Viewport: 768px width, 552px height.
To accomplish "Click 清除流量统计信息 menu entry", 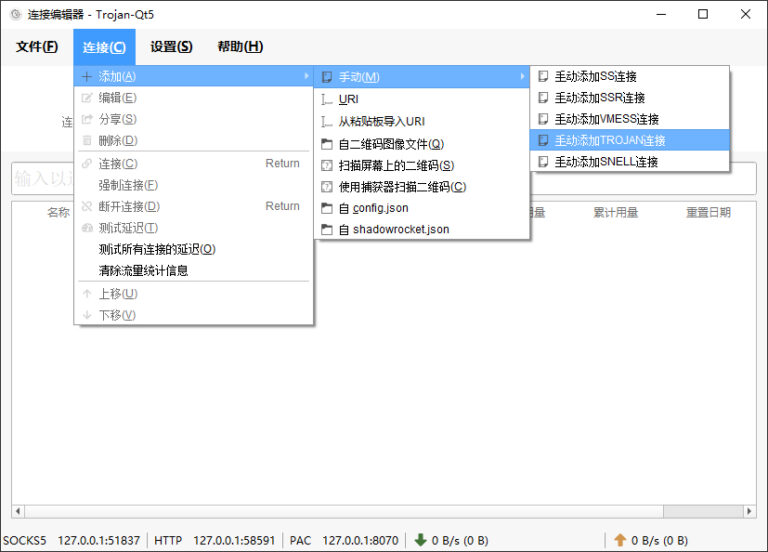I will [x=193, y=270].
